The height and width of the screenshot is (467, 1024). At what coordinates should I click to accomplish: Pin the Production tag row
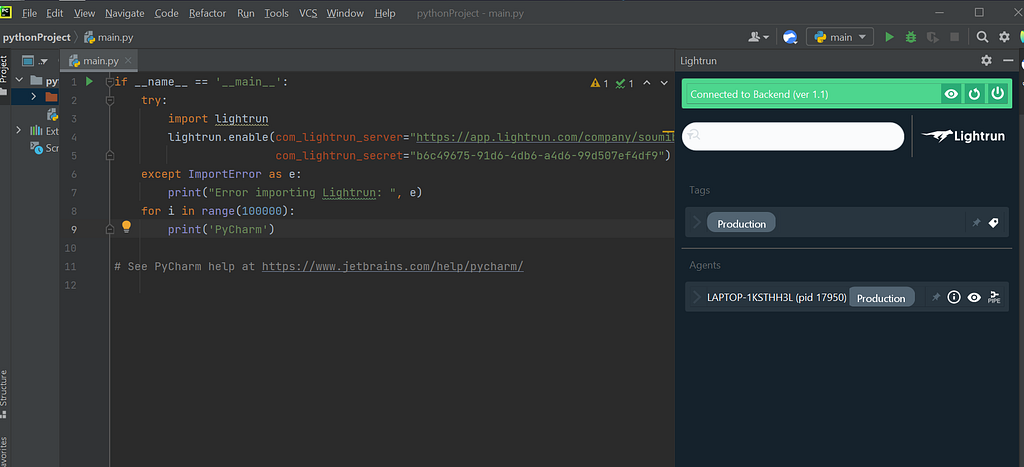tap(976, 223)
